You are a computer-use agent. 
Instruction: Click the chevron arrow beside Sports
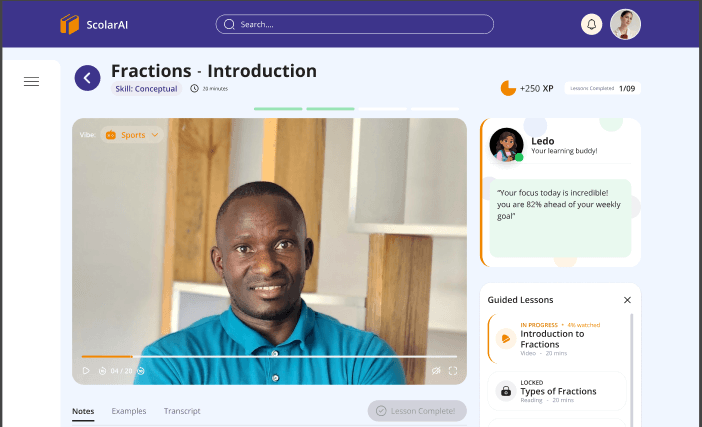click(155, 135)
